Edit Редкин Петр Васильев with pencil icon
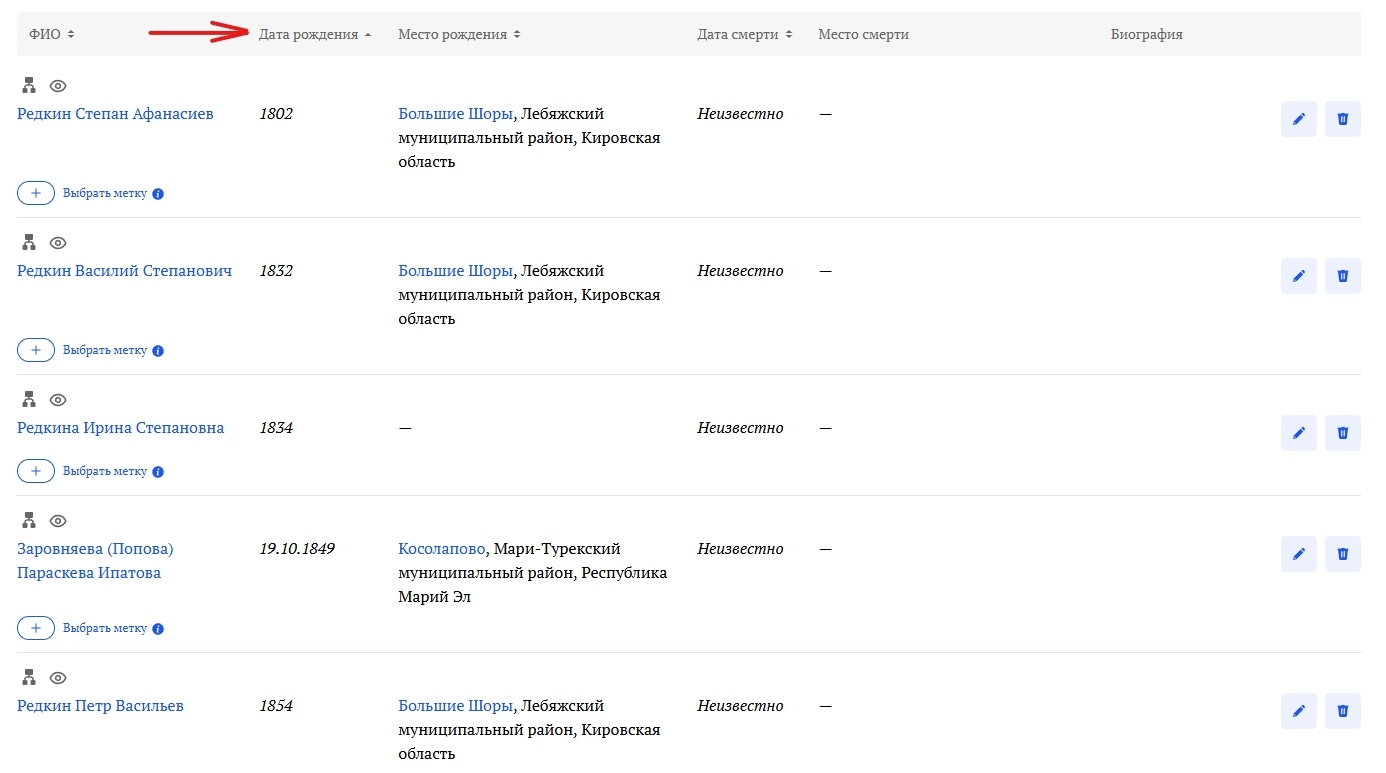Screen dimensions: 1386x773 1298,711
